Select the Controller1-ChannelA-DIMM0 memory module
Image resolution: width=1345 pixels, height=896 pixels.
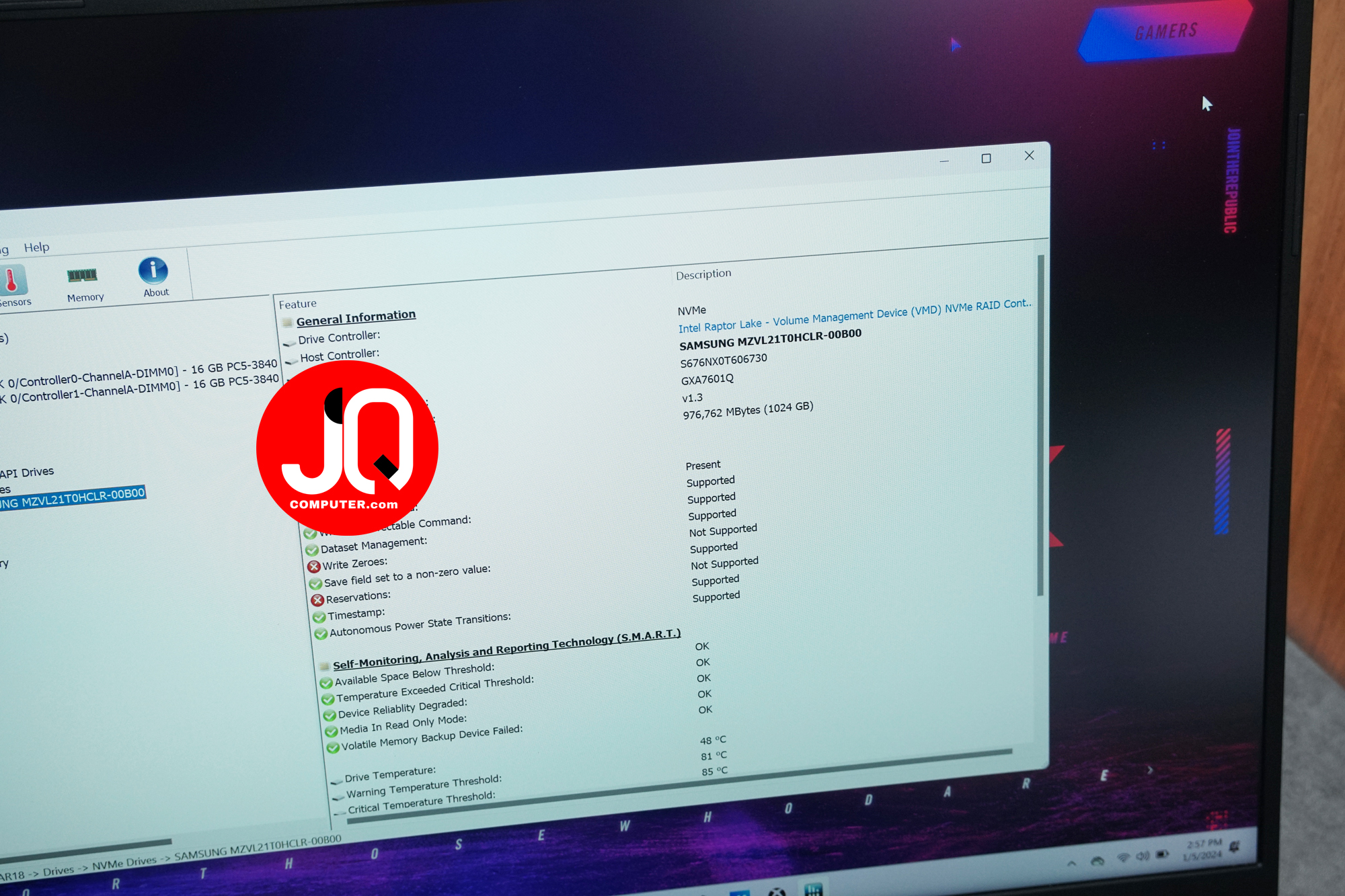point(140,389)
